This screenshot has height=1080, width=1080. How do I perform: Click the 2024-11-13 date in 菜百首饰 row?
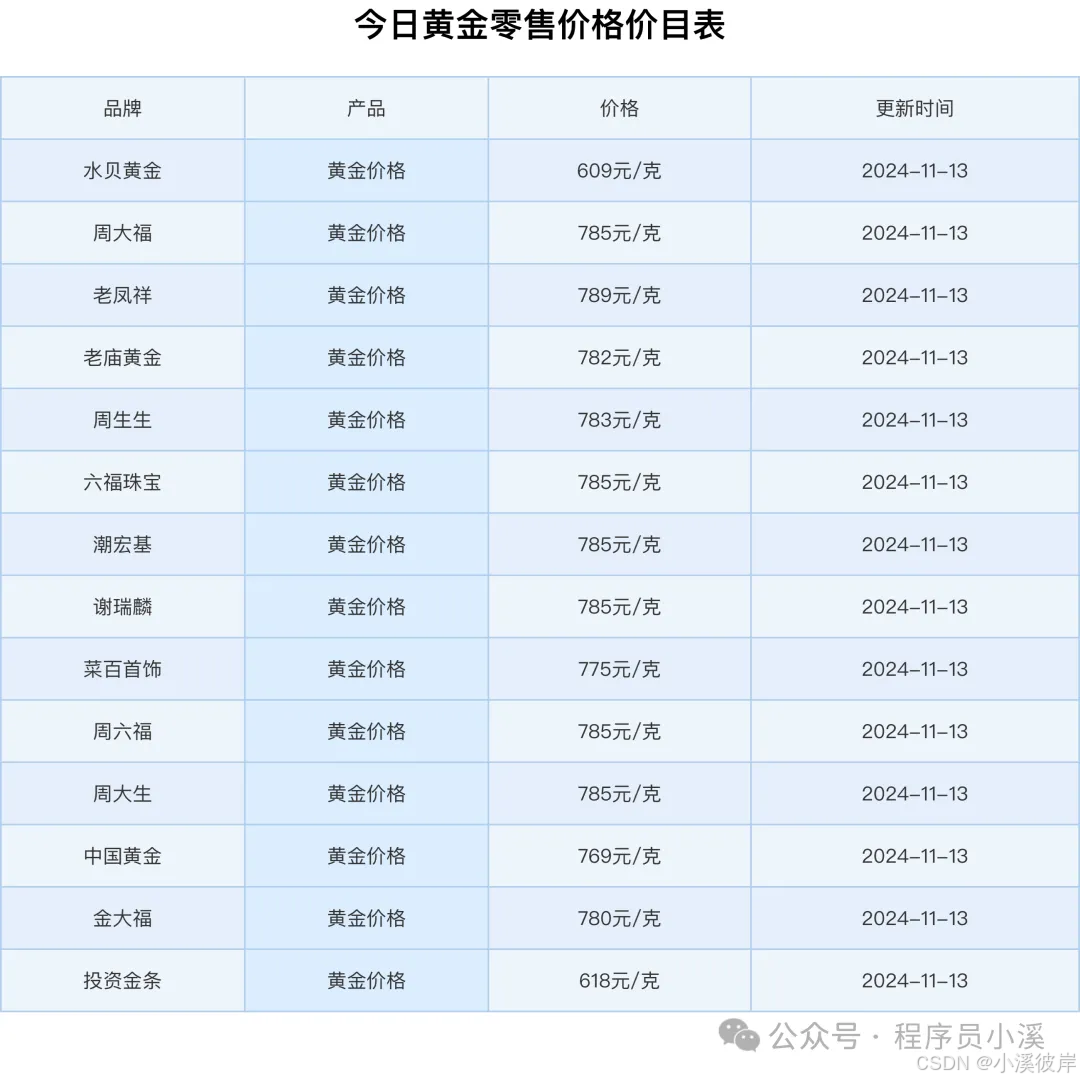click(915, 669)
